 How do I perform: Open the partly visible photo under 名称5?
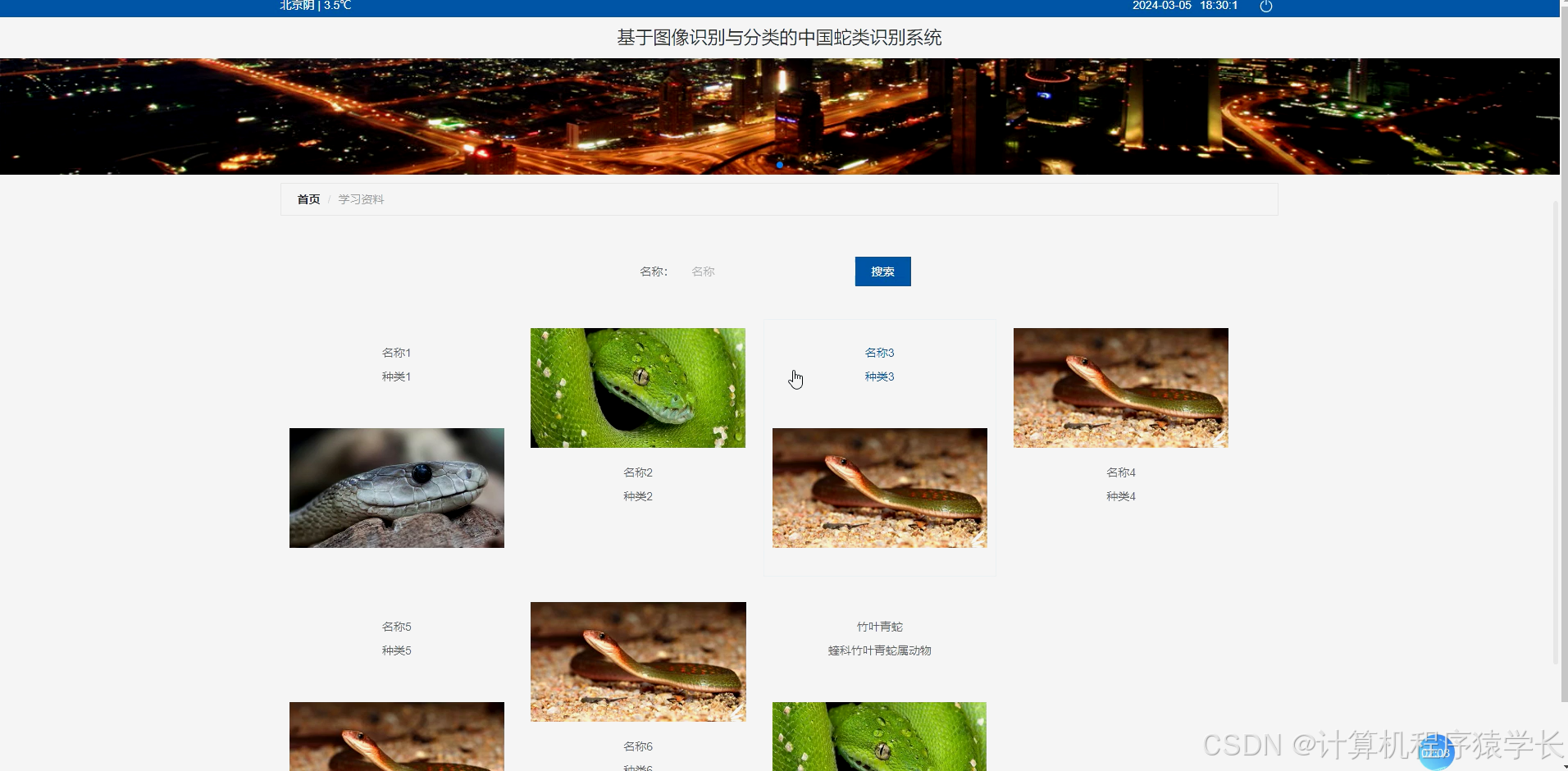tap(397, 737)
